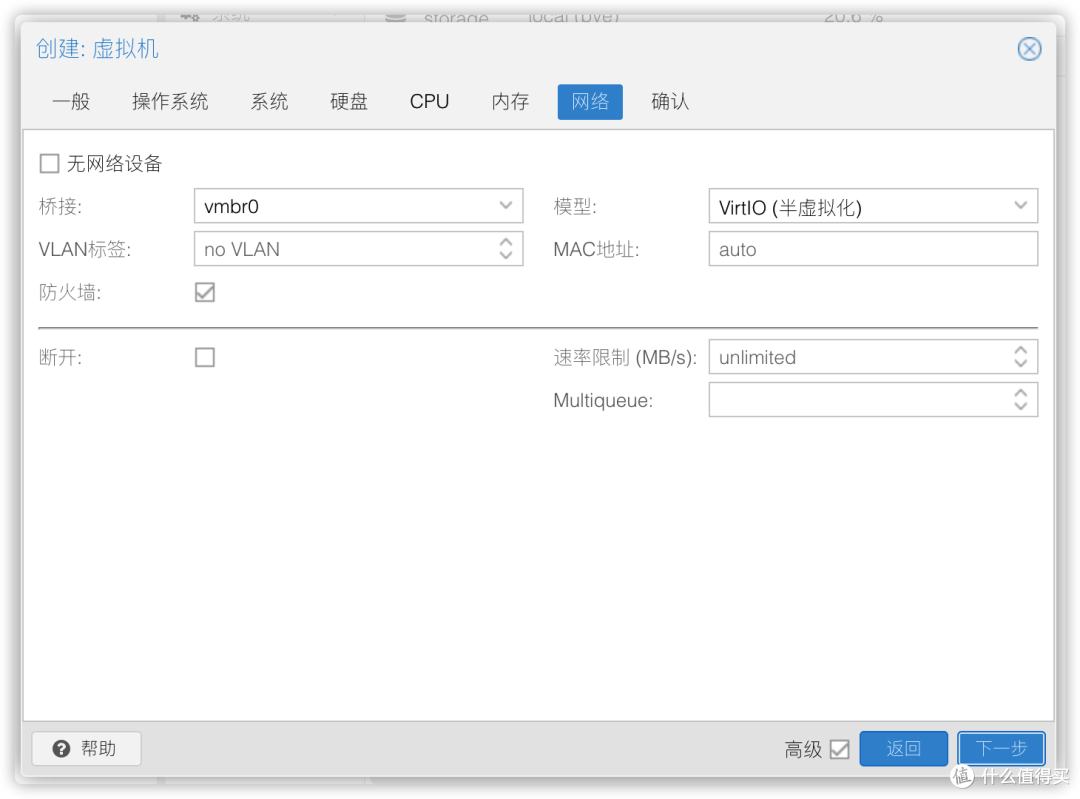Open the 操作系统 tab

tap(170, 101)
